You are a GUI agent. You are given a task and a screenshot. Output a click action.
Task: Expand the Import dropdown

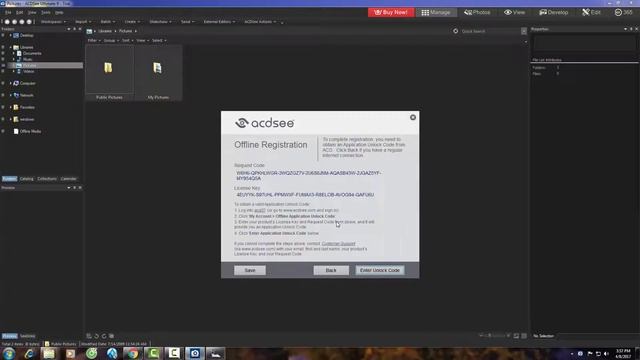pyautogui.click(x=83, y=22)
